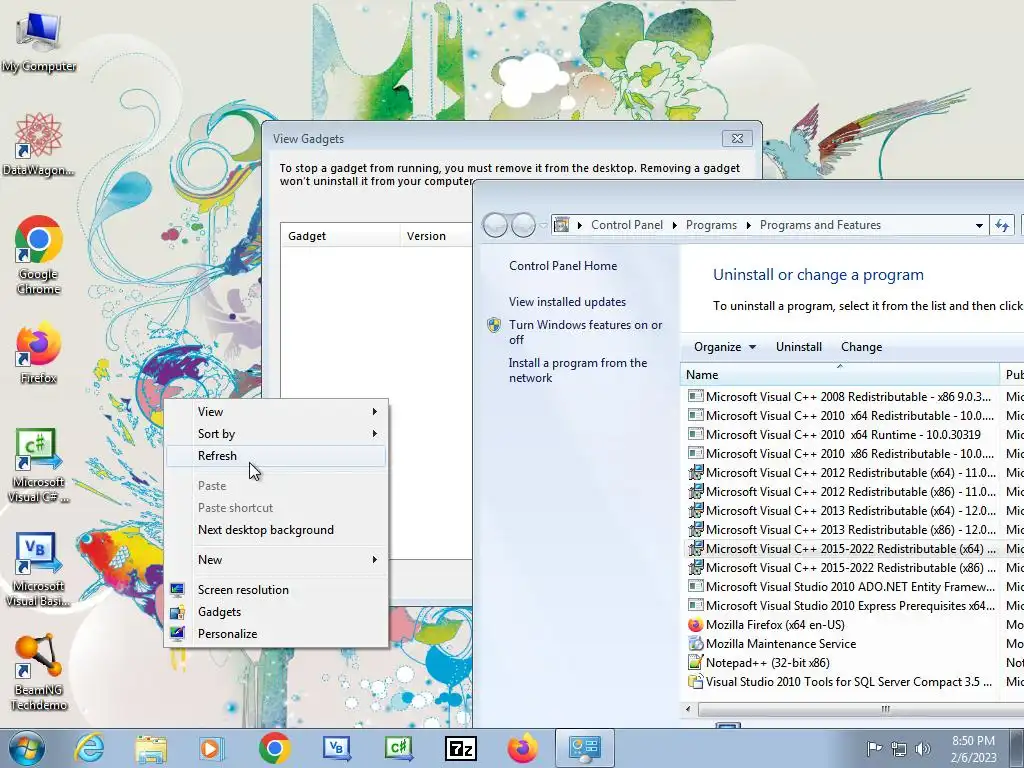
Task: Click the taskbar clock showing 8:50 PM
Action: pos(973,749)
